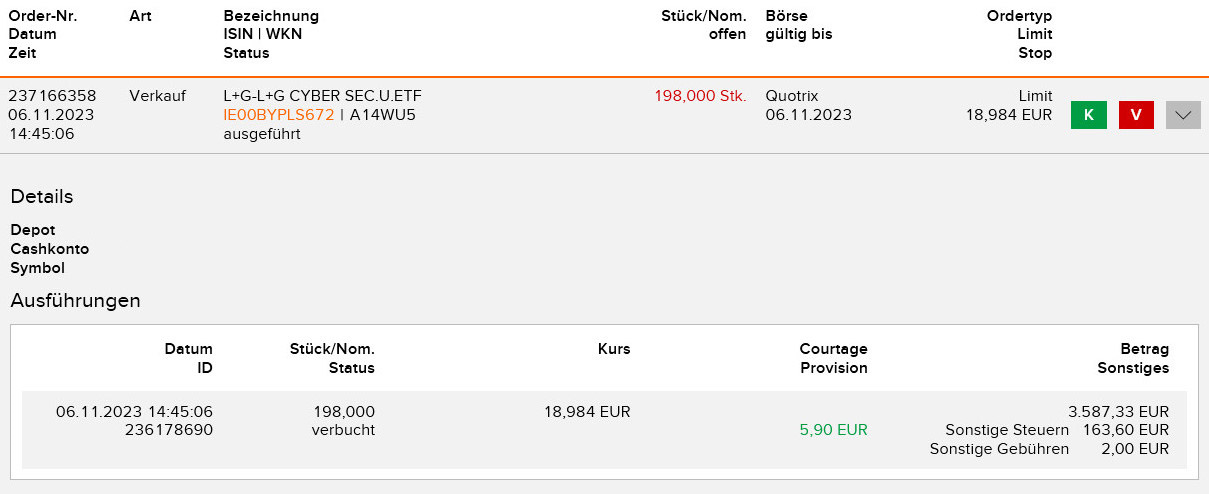Select execution ID 236178690
This screenshot has width=1209, height=494.
click(x=169, y=430)
